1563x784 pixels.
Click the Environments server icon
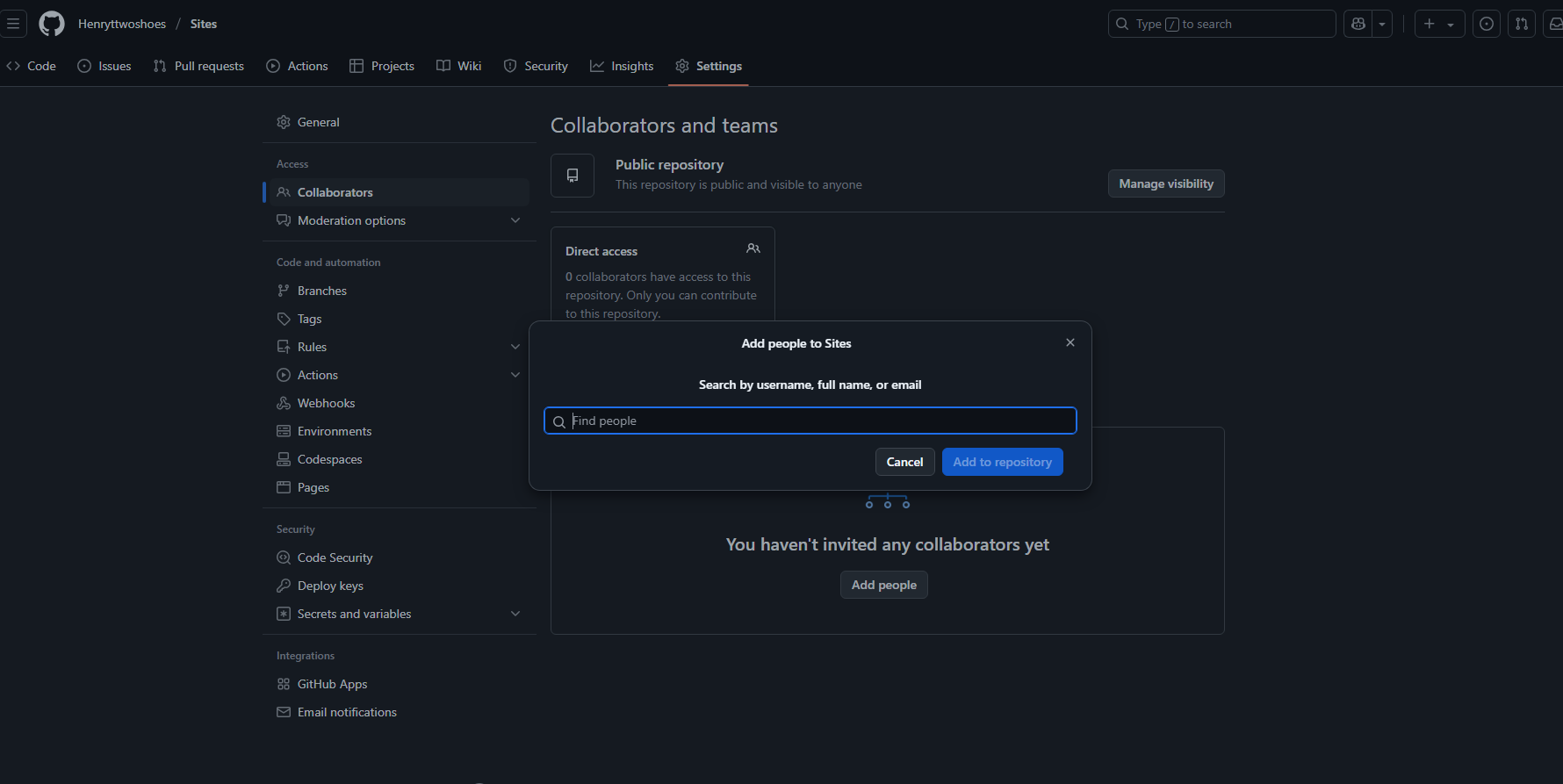point(284,431)
